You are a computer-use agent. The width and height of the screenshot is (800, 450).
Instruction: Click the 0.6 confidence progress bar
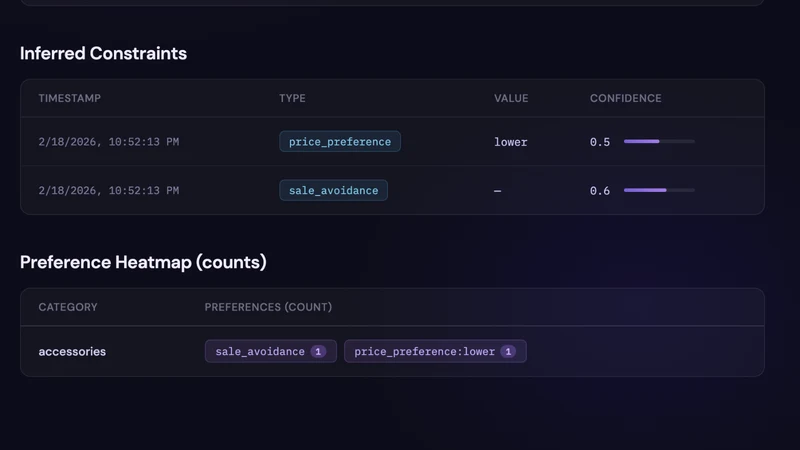[659, 190]
